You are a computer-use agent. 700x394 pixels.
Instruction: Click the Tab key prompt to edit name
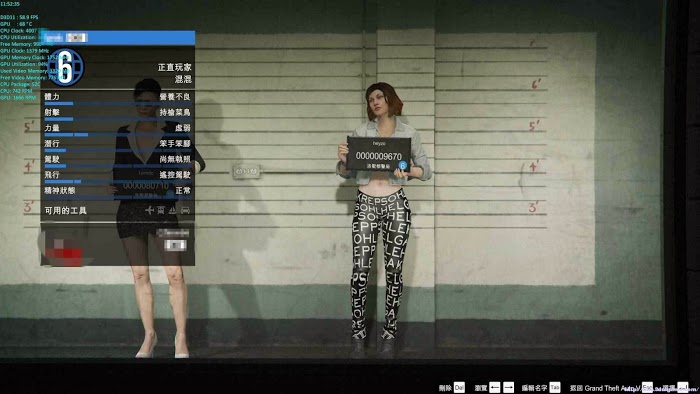tap(554, 387)
